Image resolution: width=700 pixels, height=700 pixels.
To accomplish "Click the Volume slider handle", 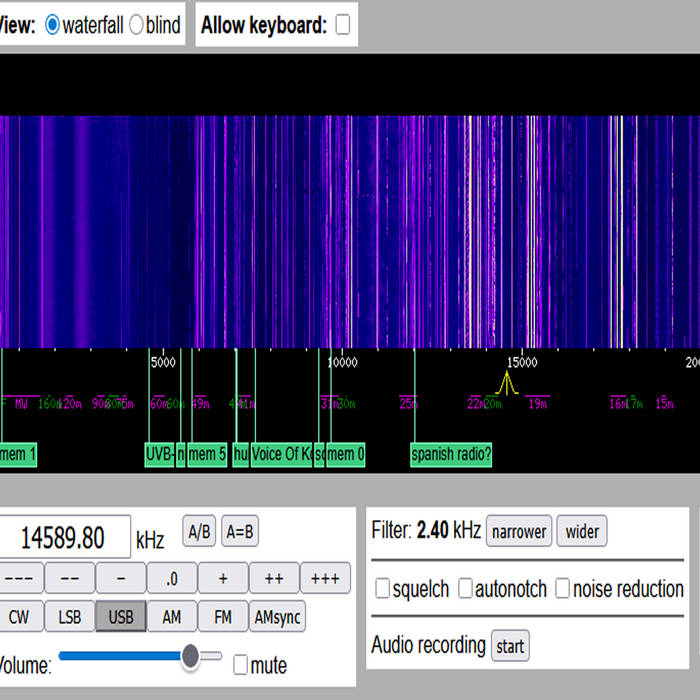I will click(x=190, y=656).
